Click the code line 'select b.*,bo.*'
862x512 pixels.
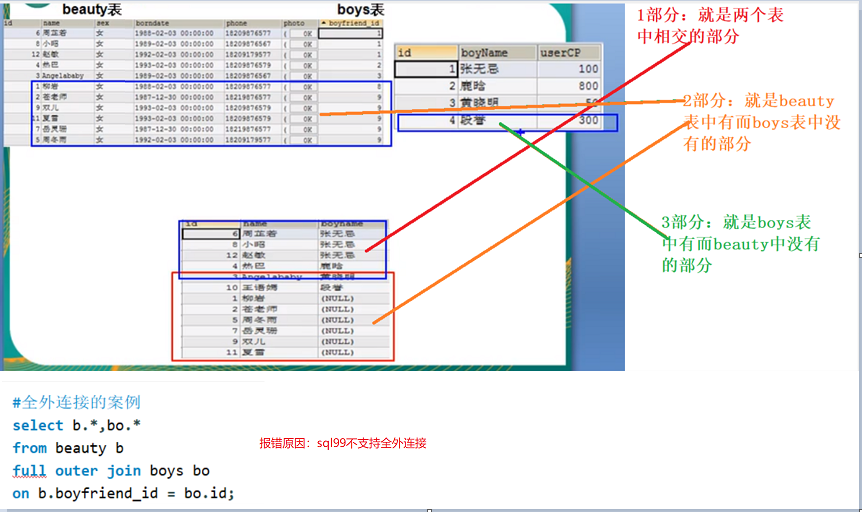pyautogui.click(x=76, y=426)
